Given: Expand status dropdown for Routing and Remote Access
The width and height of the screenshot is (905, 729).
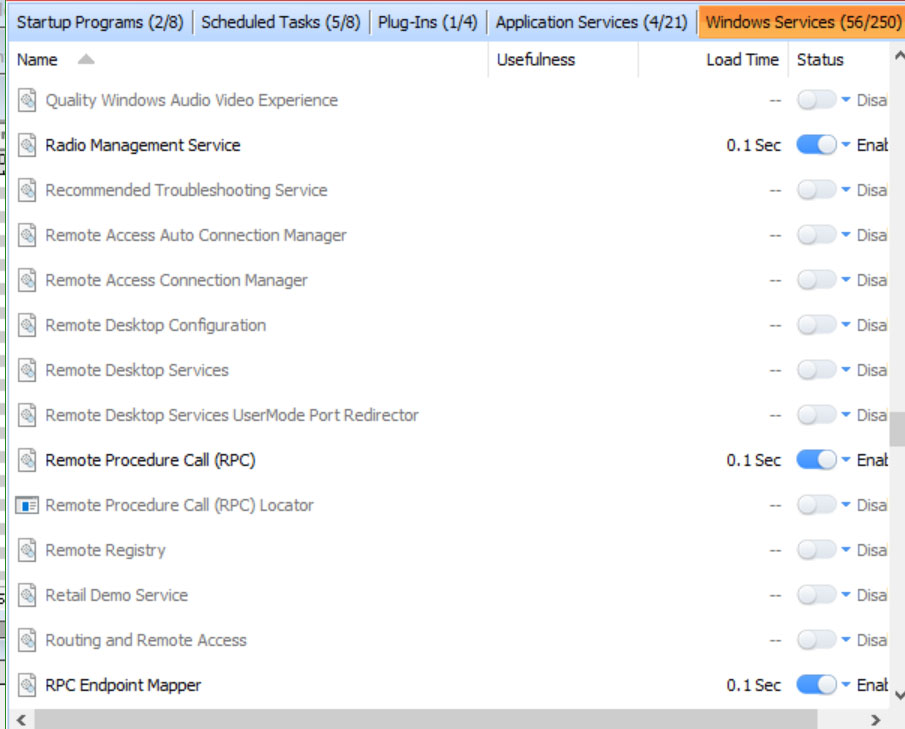Looking at the screenshot, I should pos(846,640).
